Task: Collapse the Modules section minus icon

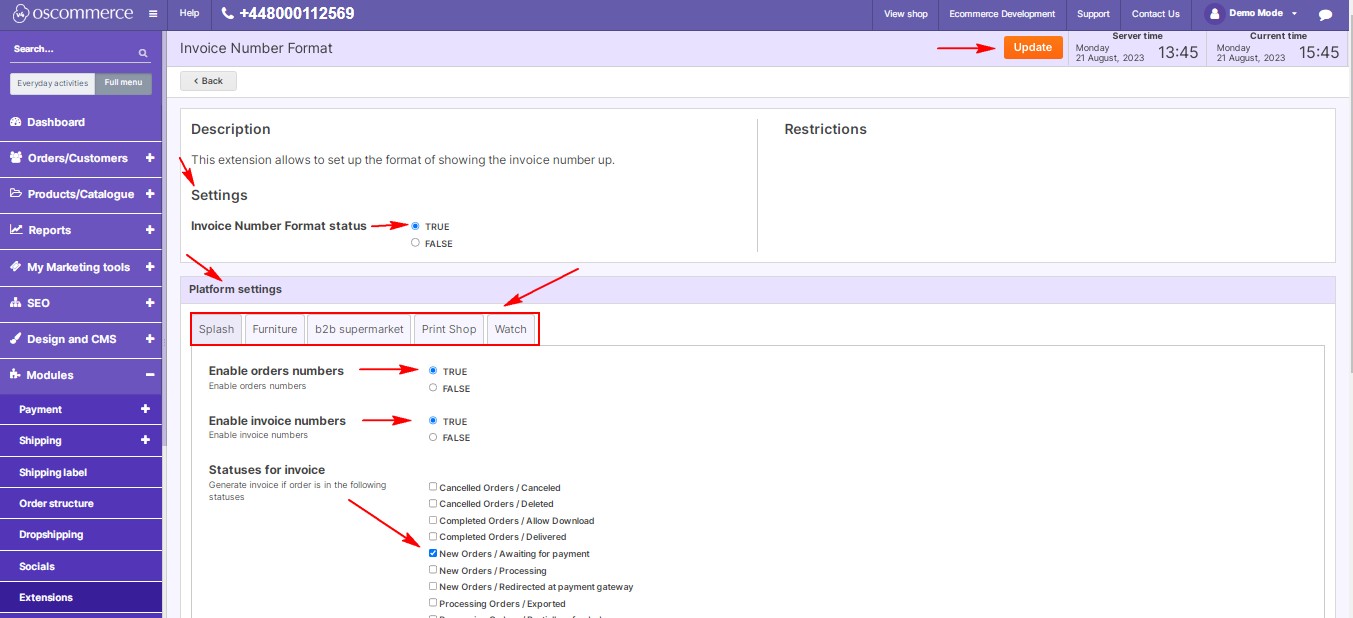Action: point(149,375)
